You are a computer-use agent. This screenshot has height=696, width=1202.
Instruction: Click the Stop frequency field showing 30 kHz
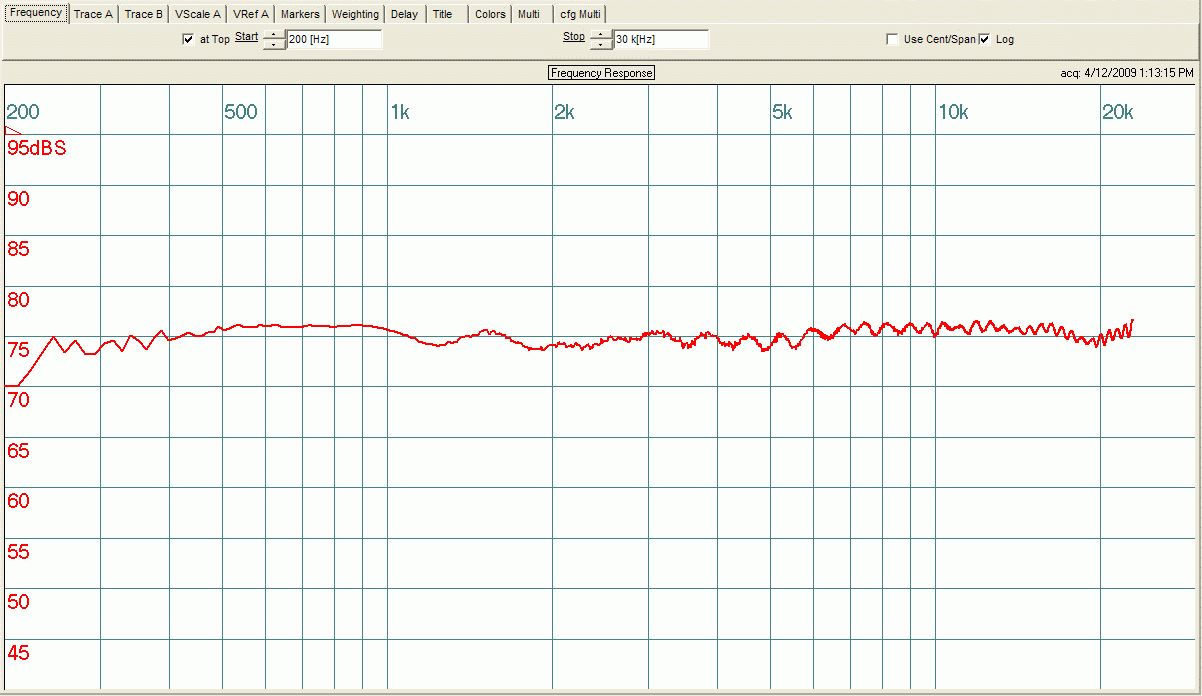[660, 40]
